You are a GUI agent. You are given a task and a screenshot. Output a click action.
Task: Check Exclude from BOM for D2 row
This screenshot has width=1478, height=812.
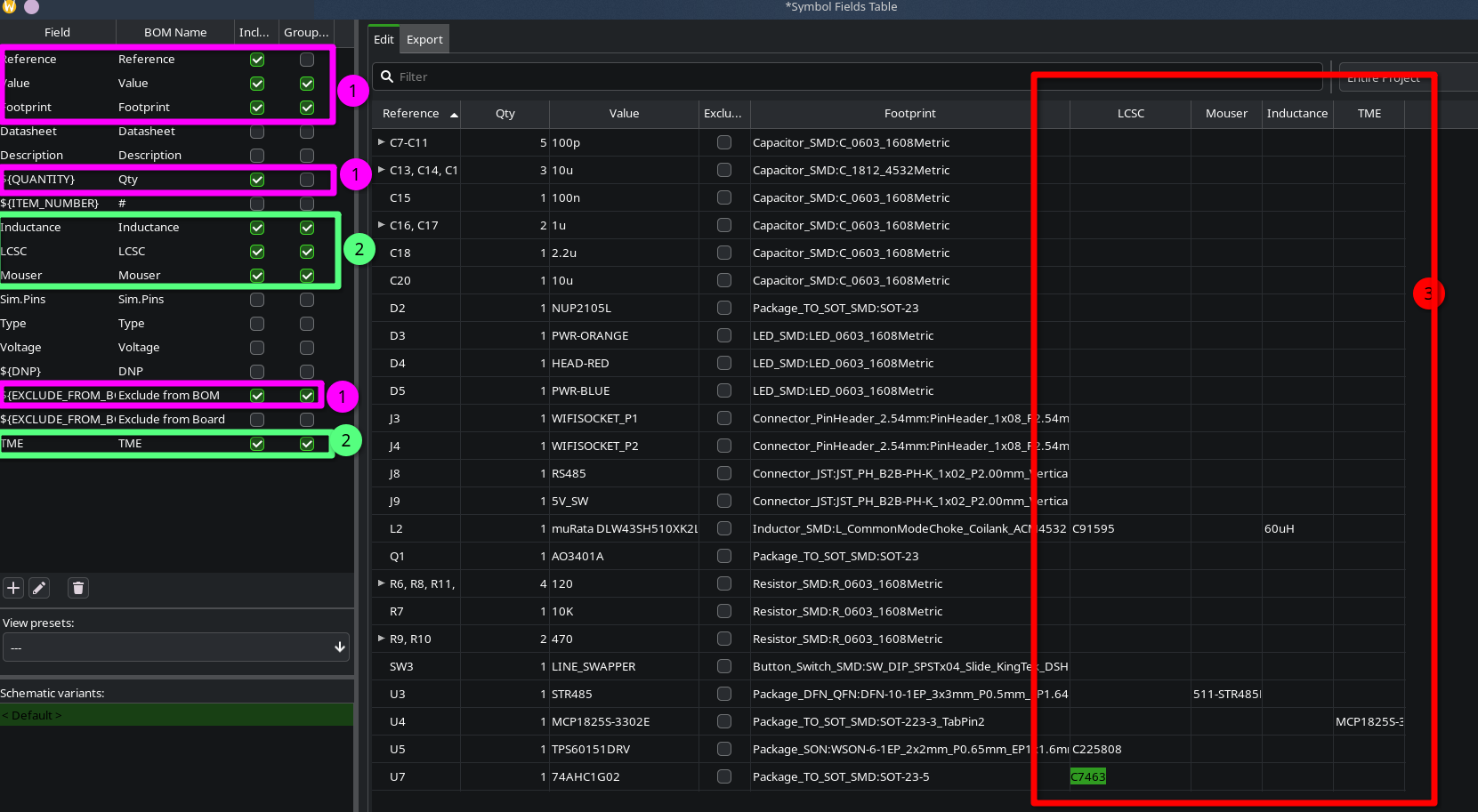pyautogui.click(x=724, y=308)
